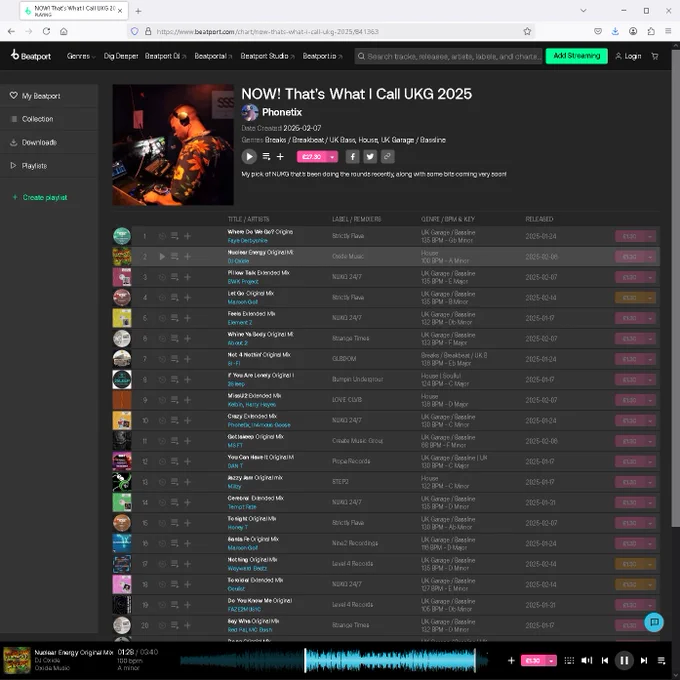Open price dropdown for Where Do We Go?
The width and height of the screenshot is (680, 680).
point(650,236)
